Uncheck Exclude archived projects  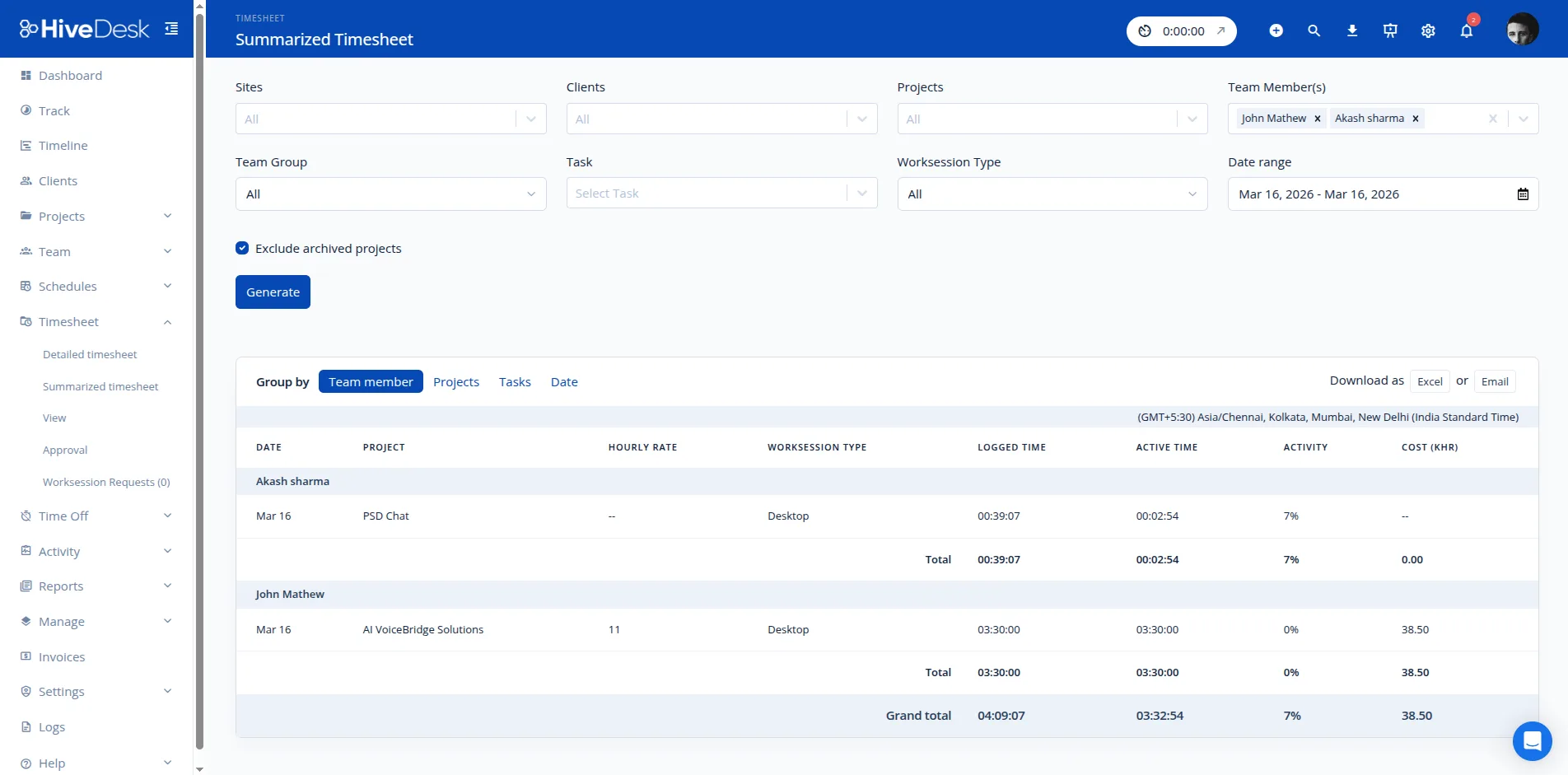point(241,248)
